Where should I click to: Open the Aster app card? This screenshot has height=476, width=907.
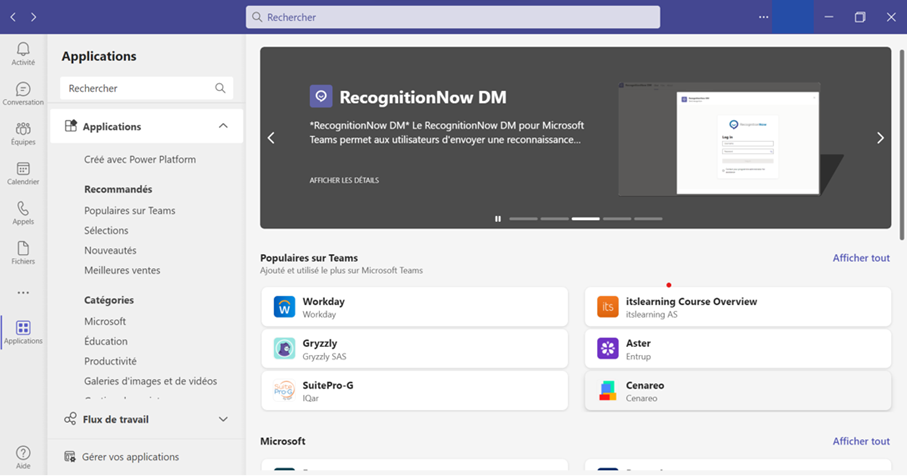[x=738, y=349]
